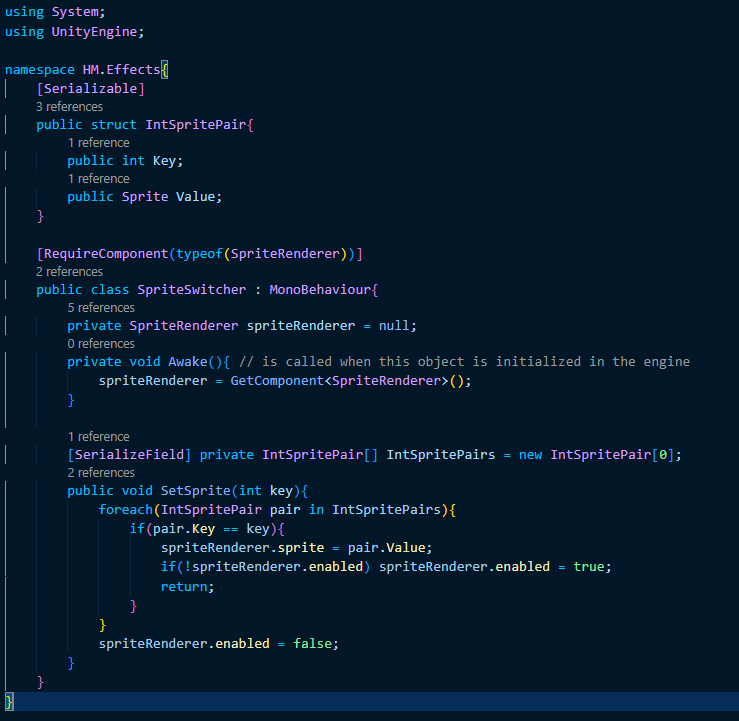Screen dimensions: 739x721
Task: Click 'pair.Key' in the if condition
Action: pyautogui.click(x=184, y=529)
